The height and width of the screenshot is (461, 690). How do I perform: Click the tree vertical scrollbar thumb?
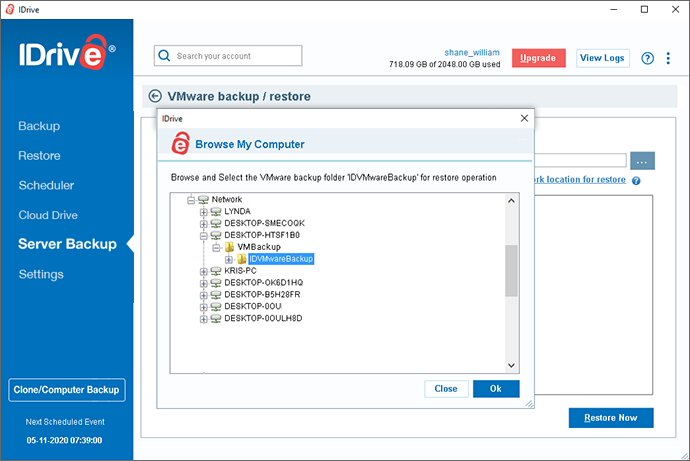[511, 271]
